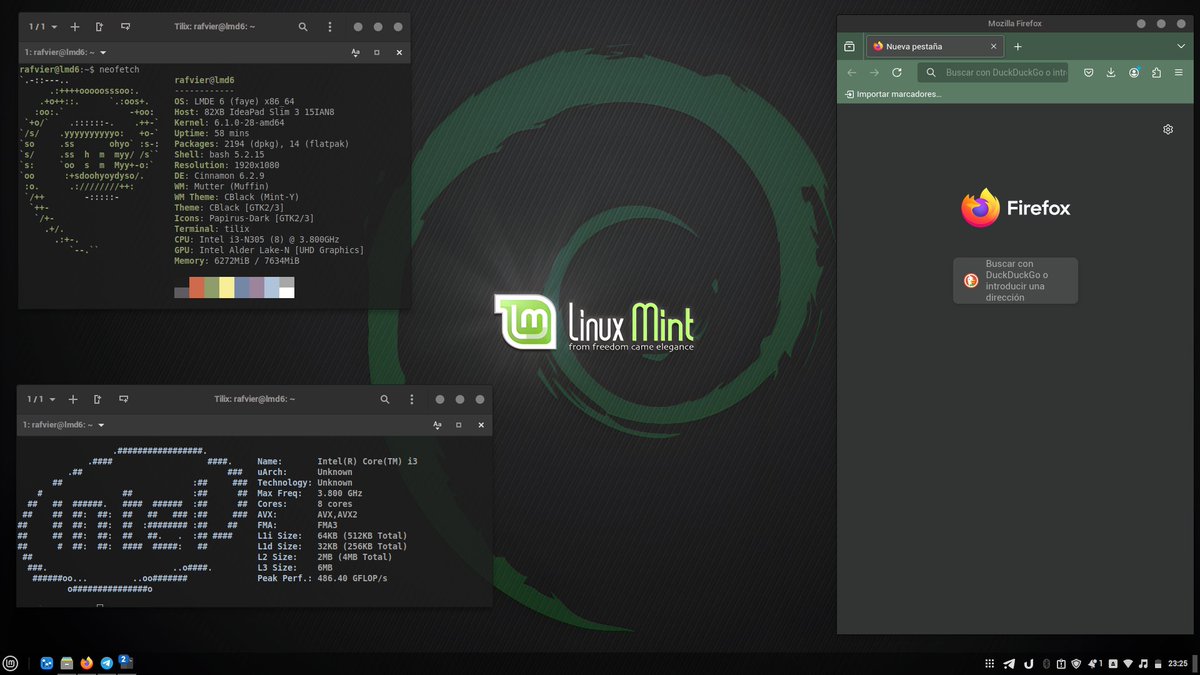
Task: Open the Firefox view button in the tab bar
Action: (x=849, y=46)
